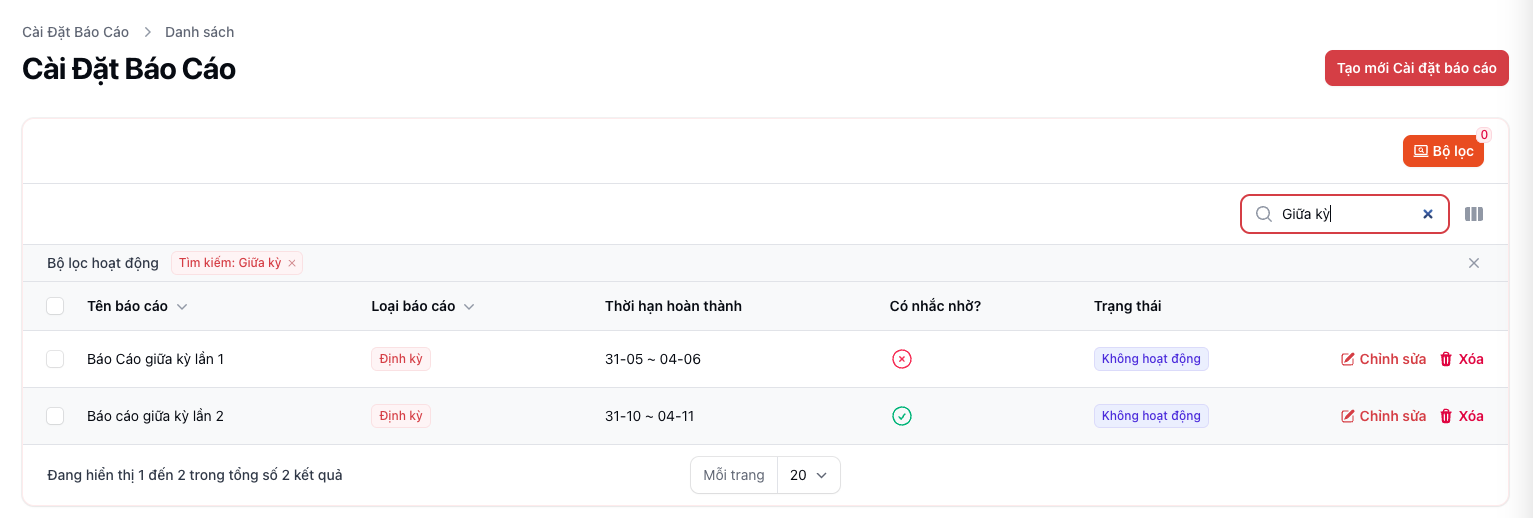
Task: Click the search magnifier icon
Action: coord(1264,214)
